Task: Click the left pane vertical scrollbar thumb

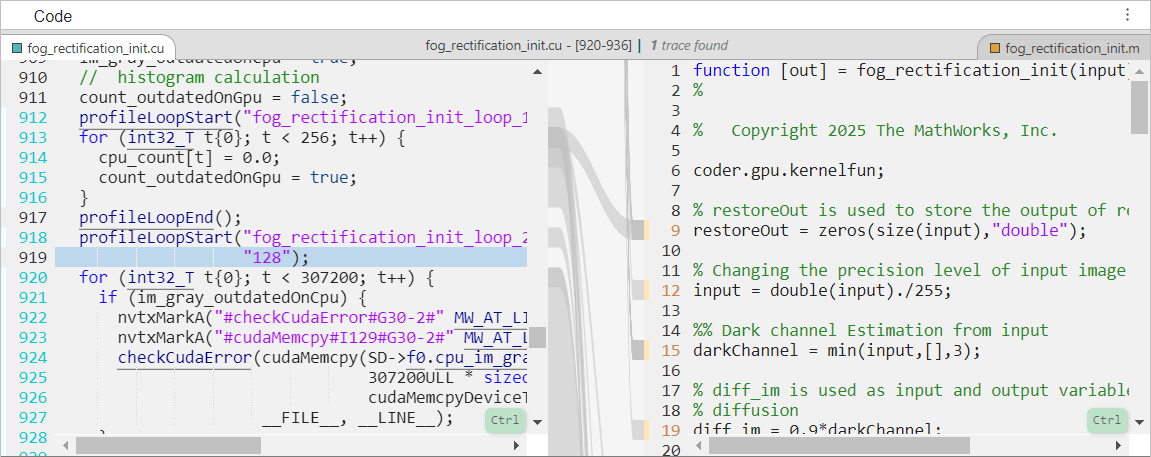Action: pyautogui.click(x=537, y=337)
